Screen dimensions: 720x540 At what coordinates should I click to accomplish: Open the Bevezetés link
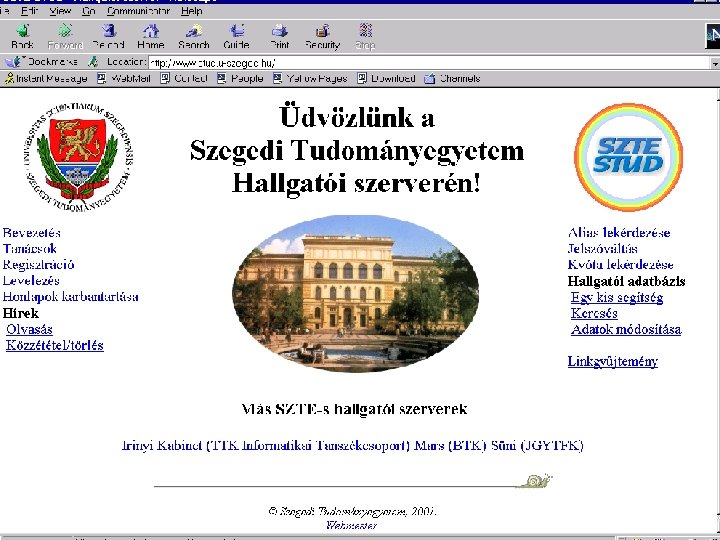(x=32, y=233)
